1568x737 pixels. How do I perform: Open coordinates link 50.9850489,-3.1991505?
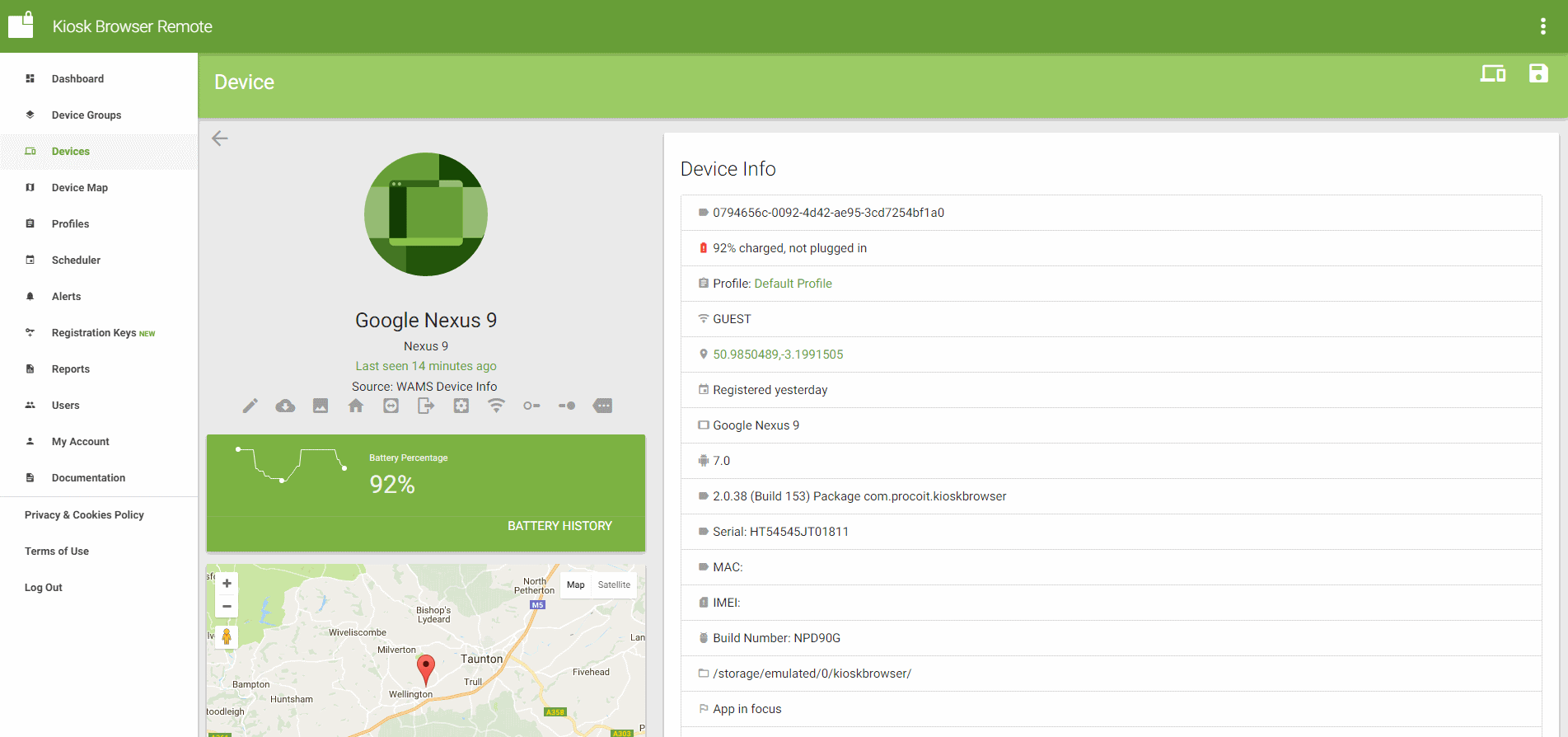pyautogui.click(x=778, y=354)
